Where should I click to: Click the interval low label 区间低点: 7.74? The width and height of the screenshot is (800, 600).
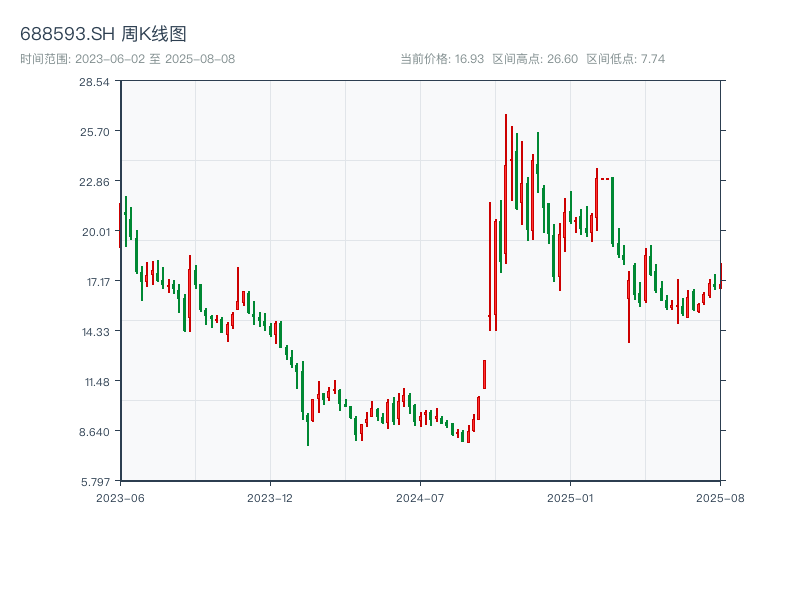point(626,59)
